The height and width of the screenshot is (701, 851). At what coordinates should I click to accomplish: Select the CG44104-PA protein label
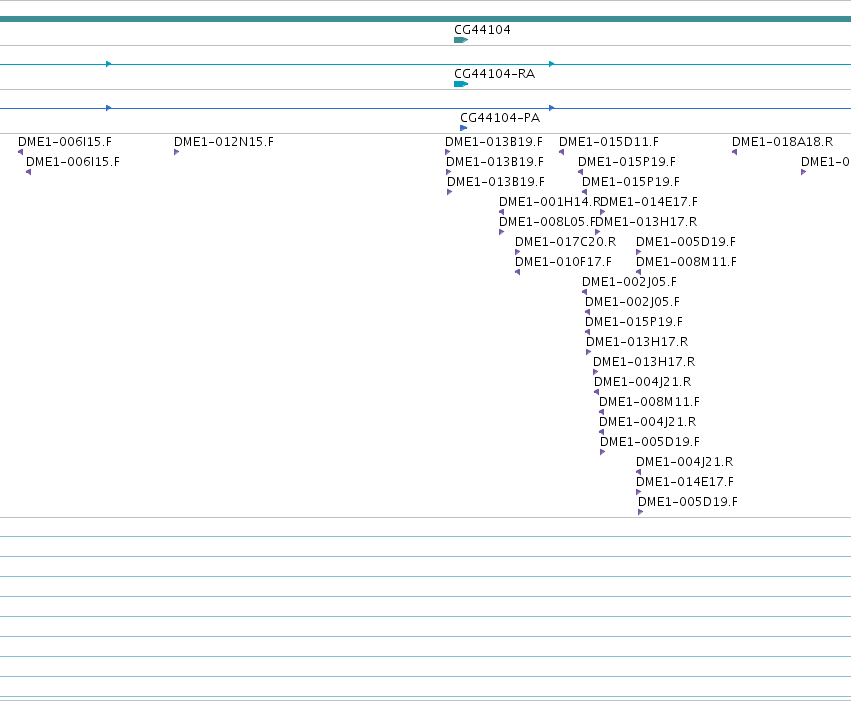click(x=500, y=118)
